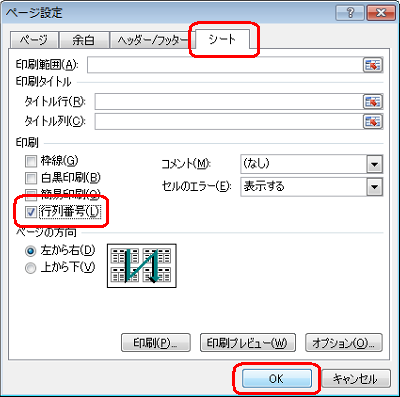400x397 pixels.
Task: Click range selector icon for 印刷範囲
Action: pos(372,65)
